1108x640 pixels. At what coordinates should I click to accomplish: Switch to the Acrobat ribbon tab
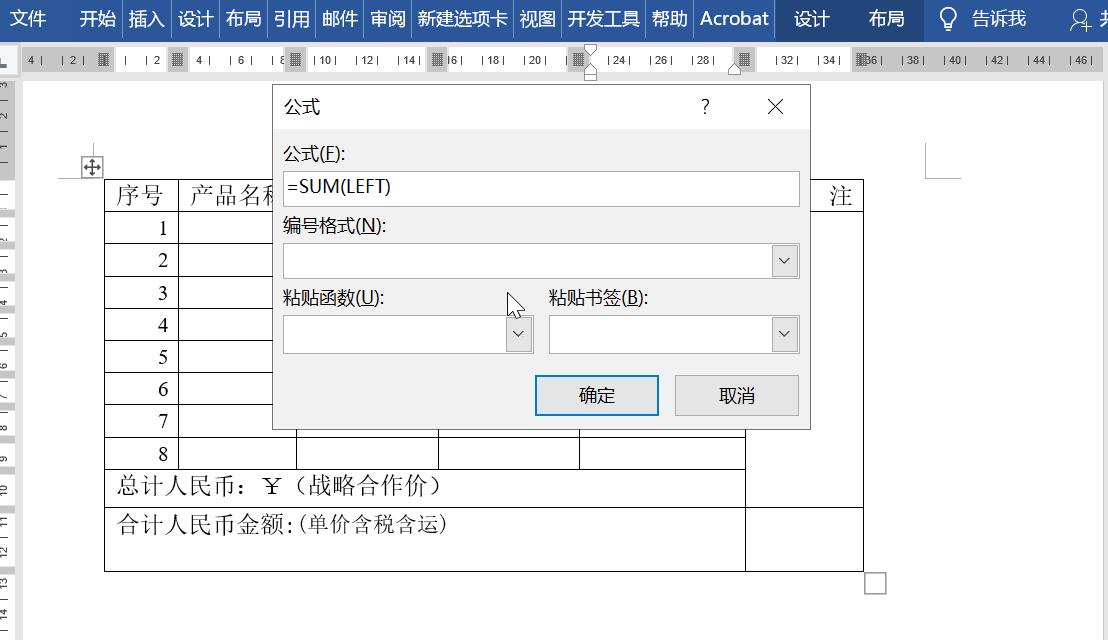[734, 19]
